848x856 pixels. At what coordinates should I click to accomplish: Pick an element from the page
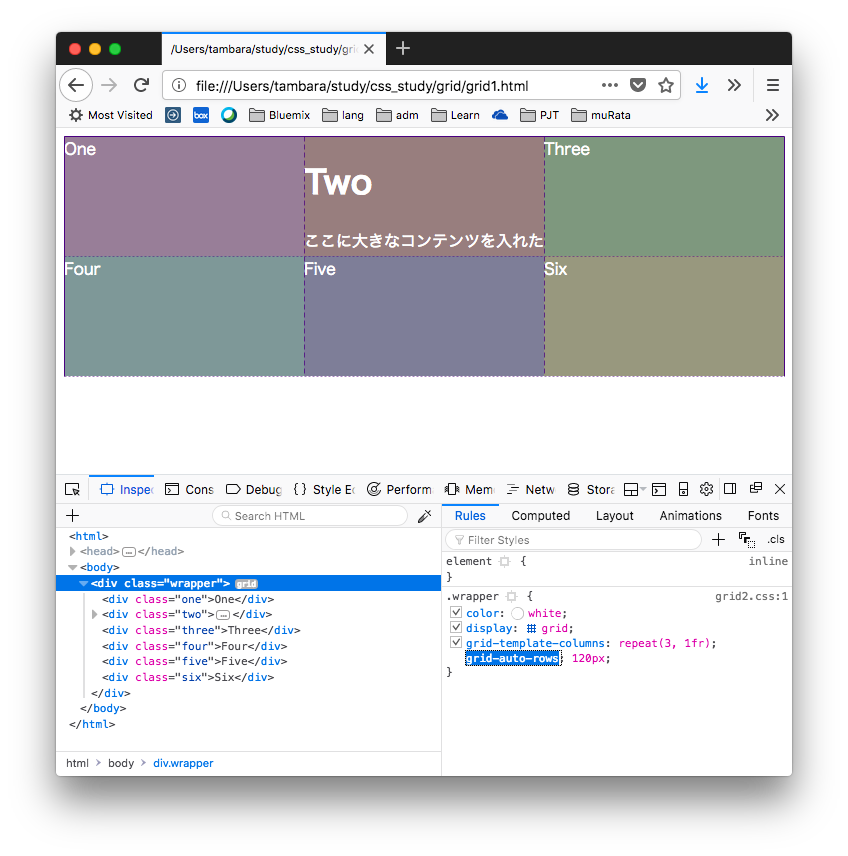(x=73, y=489)
